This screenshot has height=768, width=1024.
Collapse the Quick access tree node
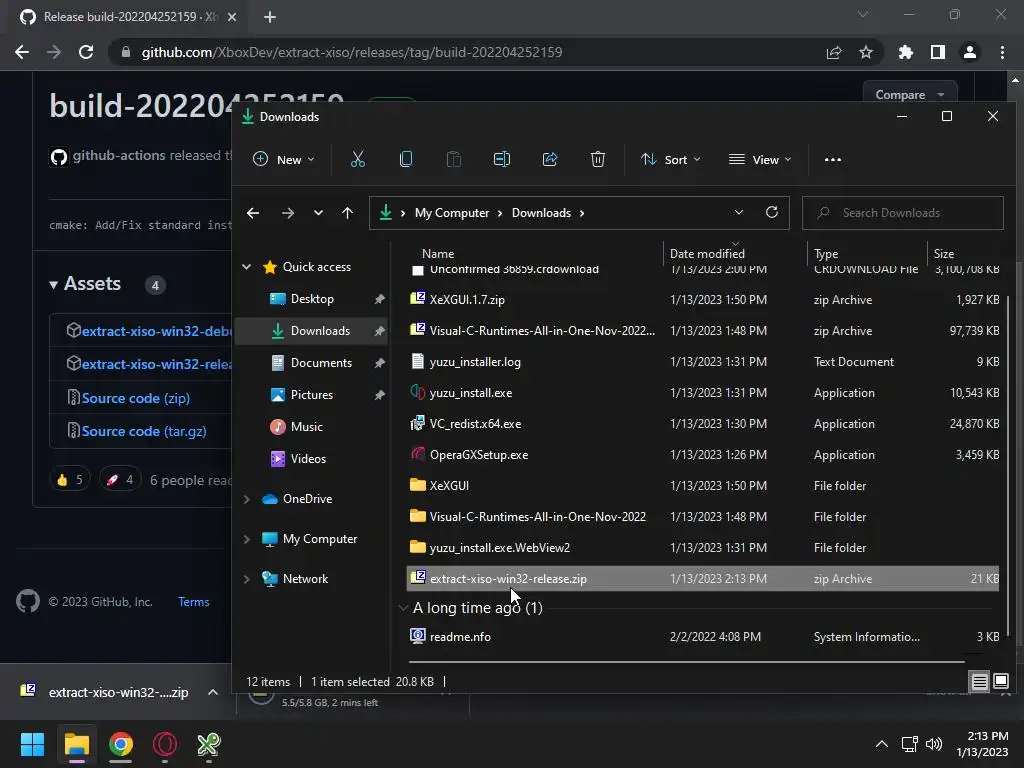(247, 266)
